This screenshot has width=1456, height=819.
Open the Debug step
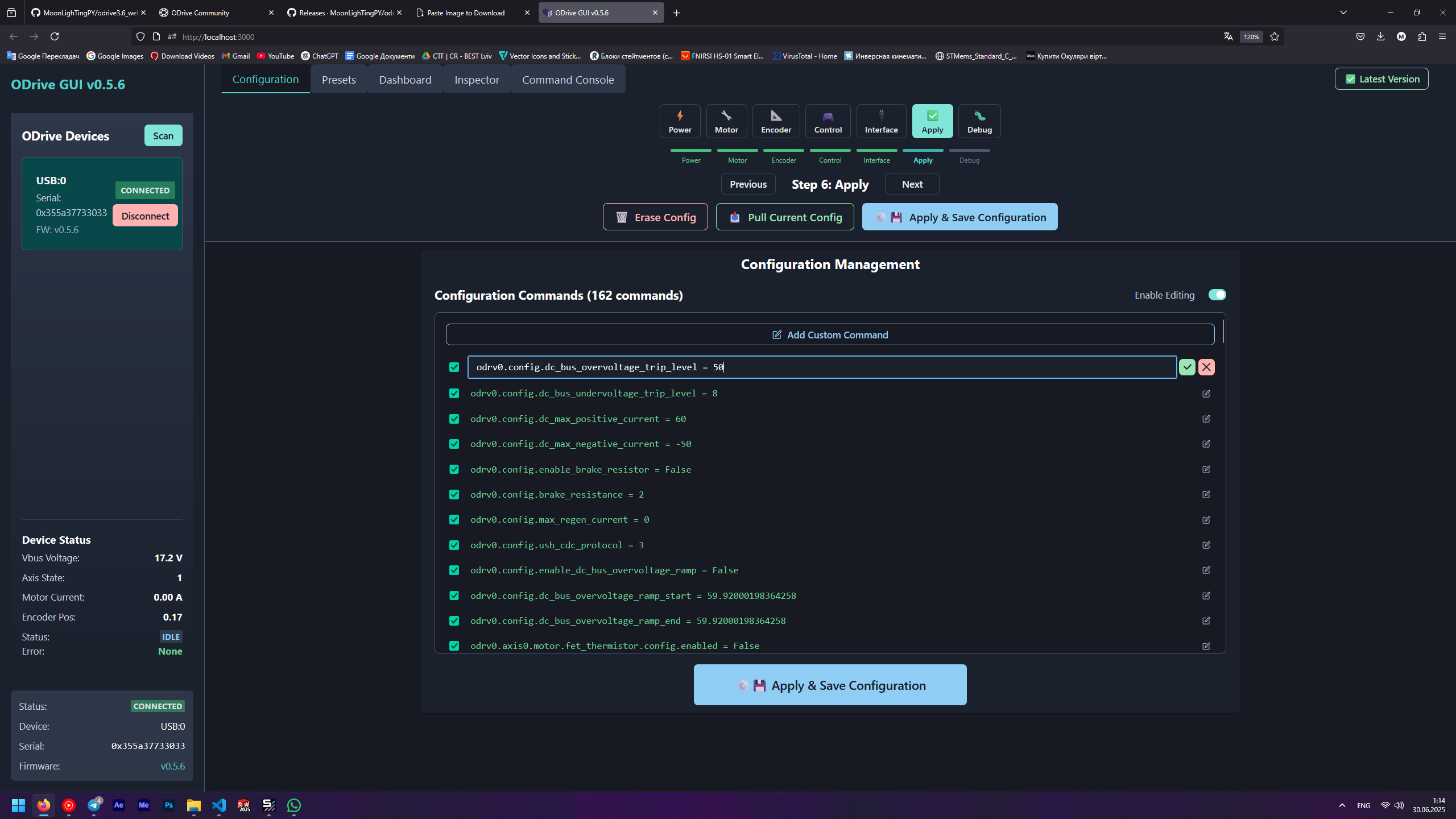(x=979, y=121)
